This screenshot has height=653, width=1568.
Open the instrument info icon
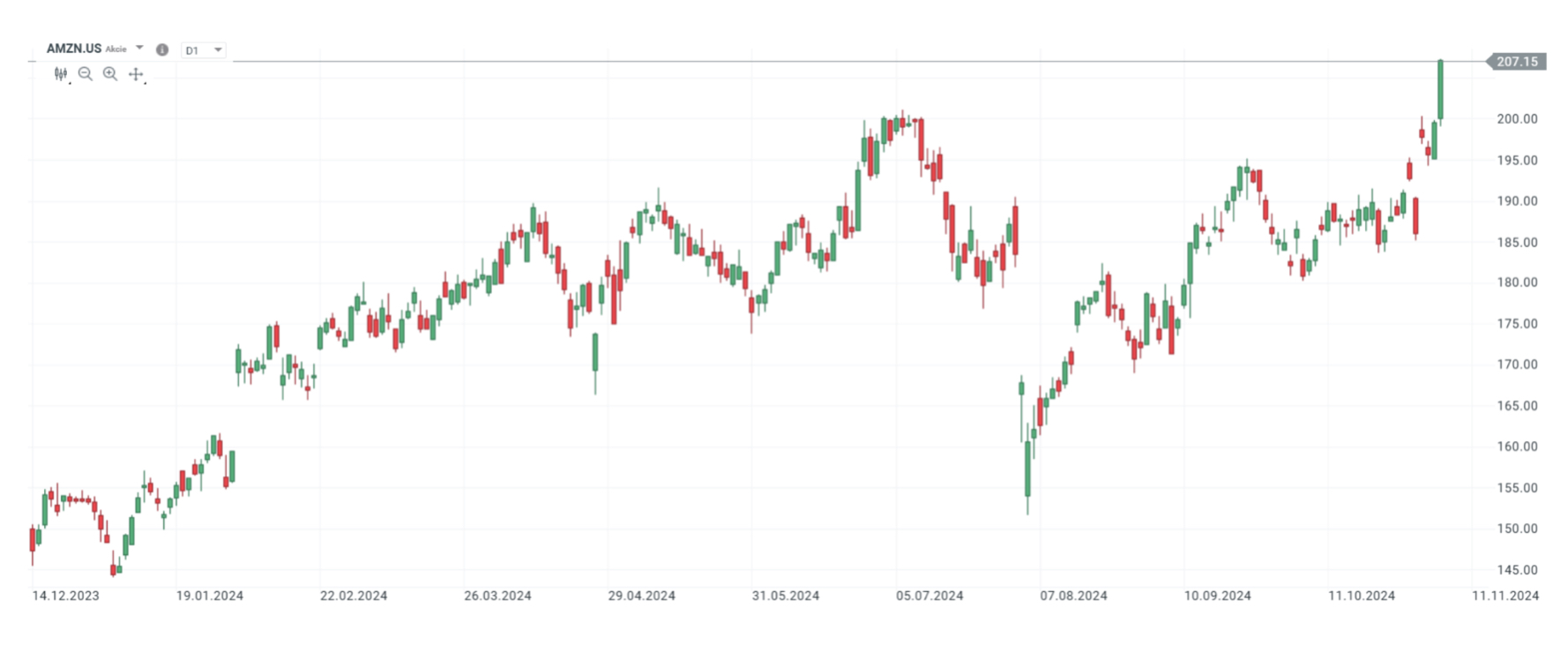(162, 50)
